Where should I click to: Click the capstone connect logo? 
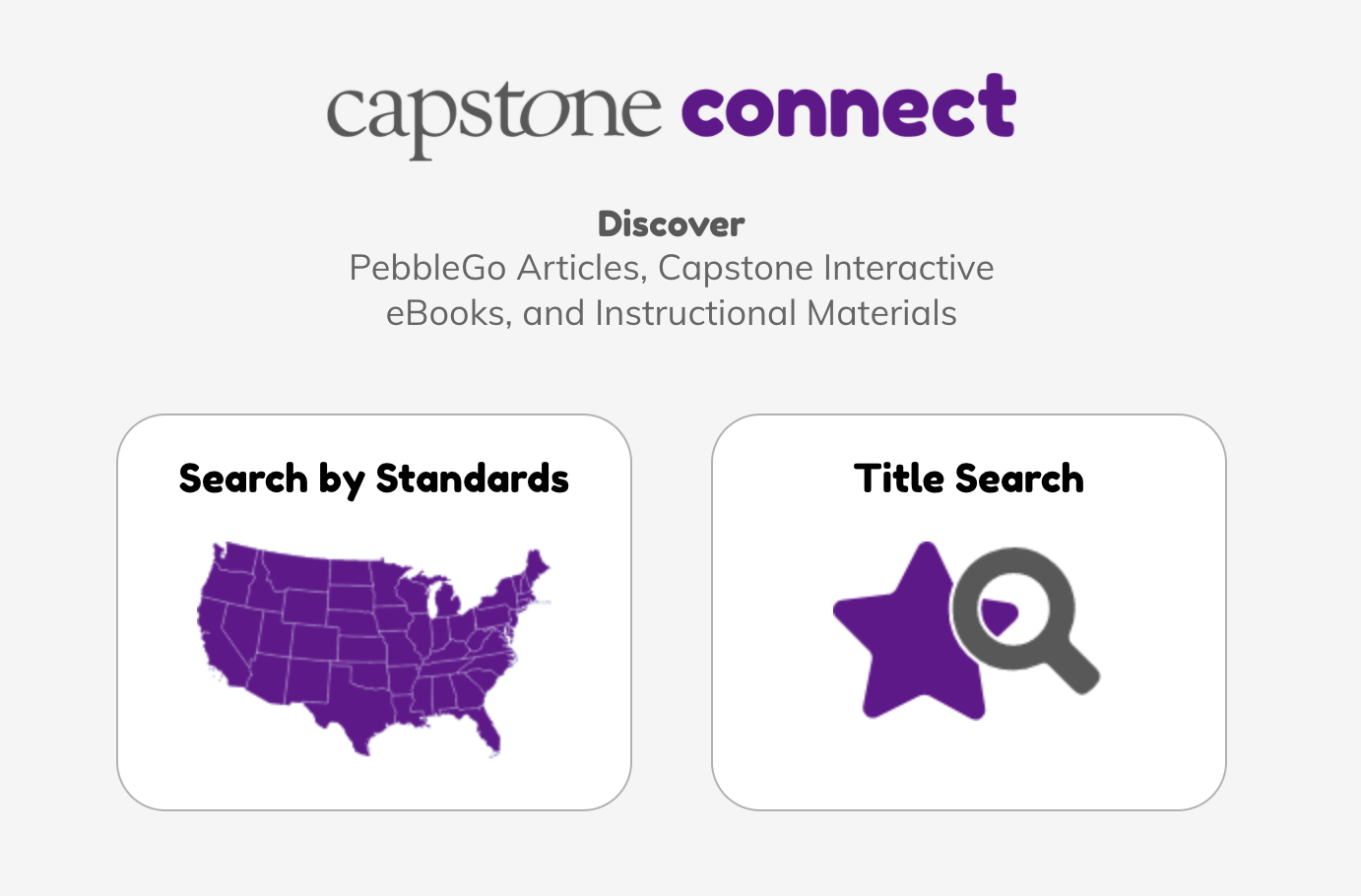672,113
